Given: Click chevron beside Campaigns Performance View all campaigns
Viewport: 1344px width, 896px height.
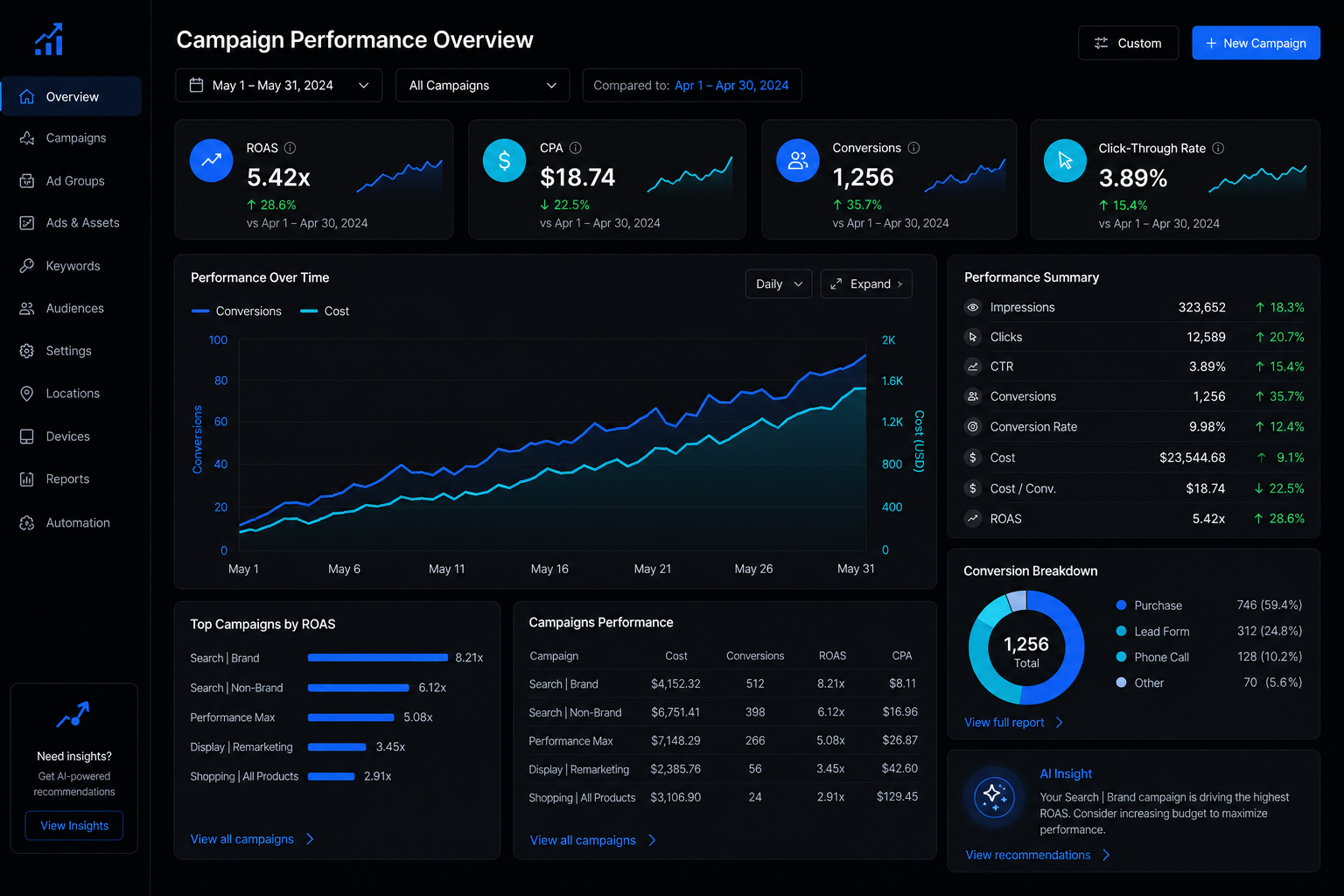Looking at the screenshot, I should coord(652,840).
